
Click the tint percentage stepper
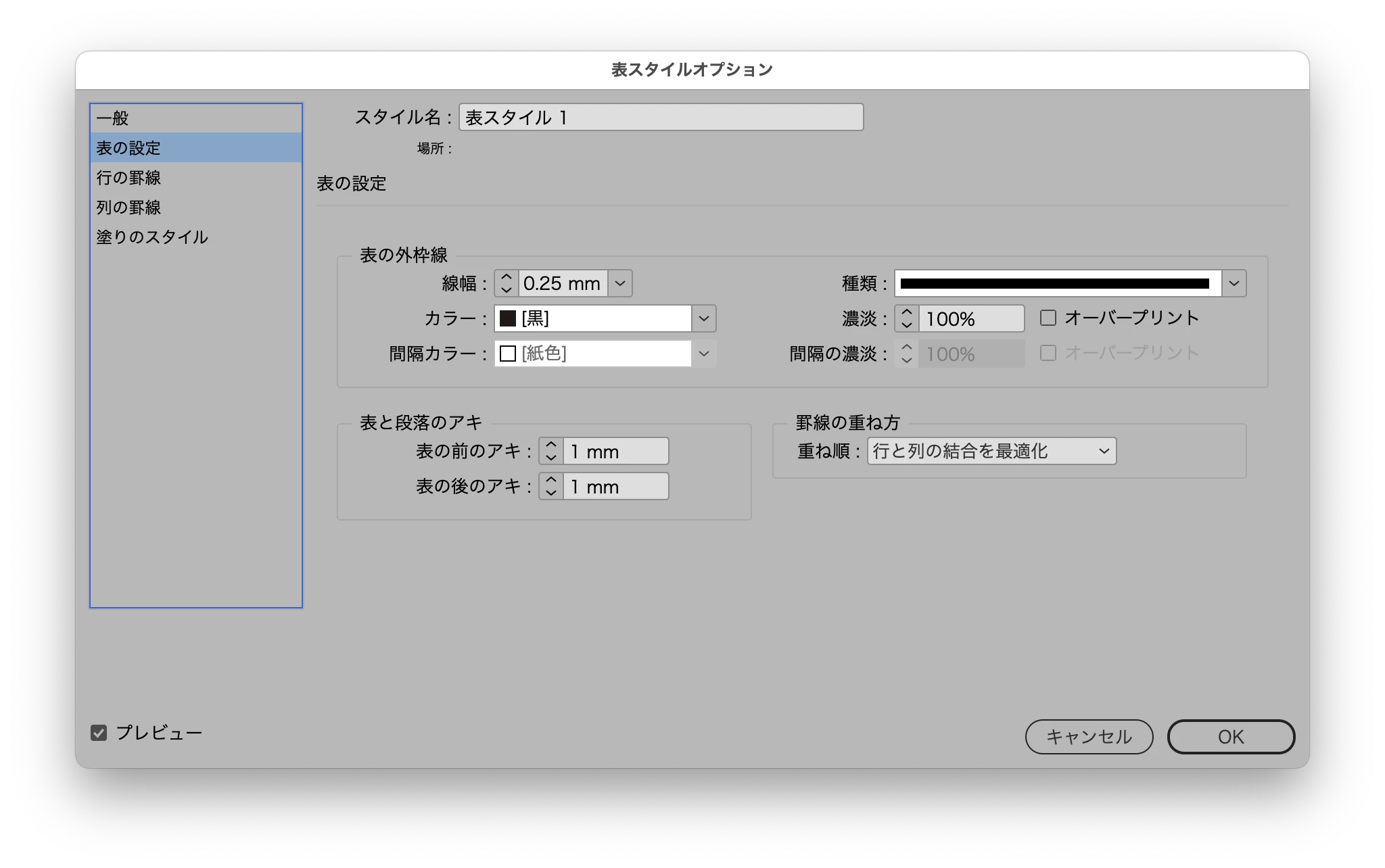(x=907, y=318)
